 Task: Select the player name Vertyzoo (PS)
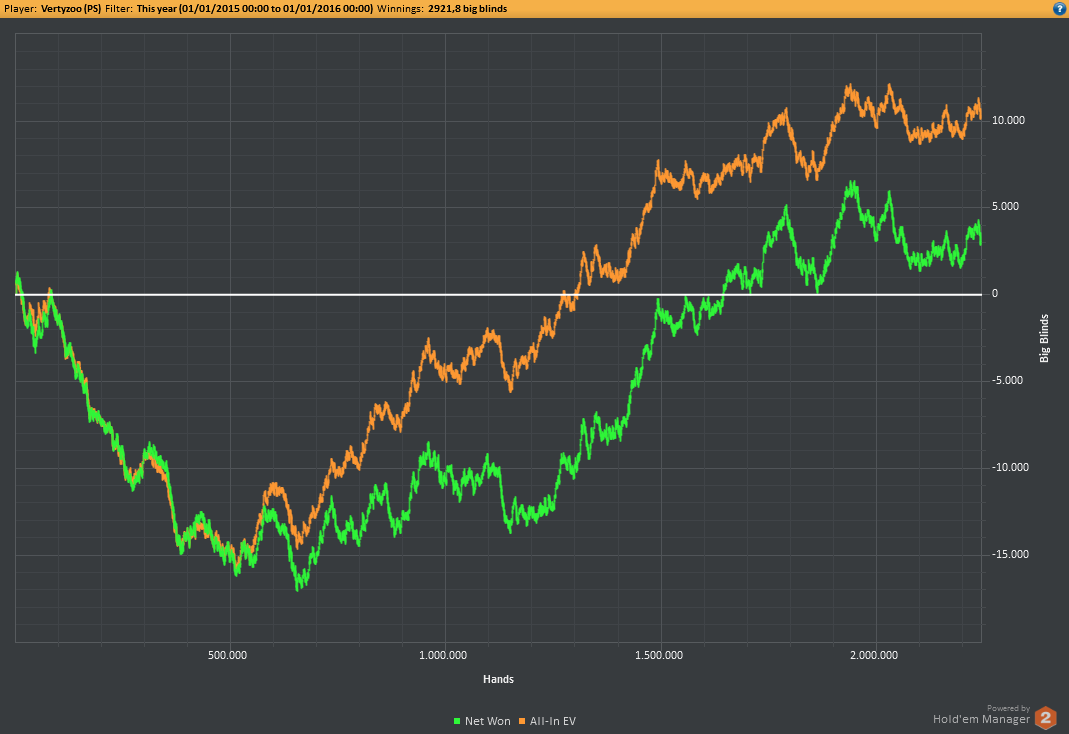point(71,9)
